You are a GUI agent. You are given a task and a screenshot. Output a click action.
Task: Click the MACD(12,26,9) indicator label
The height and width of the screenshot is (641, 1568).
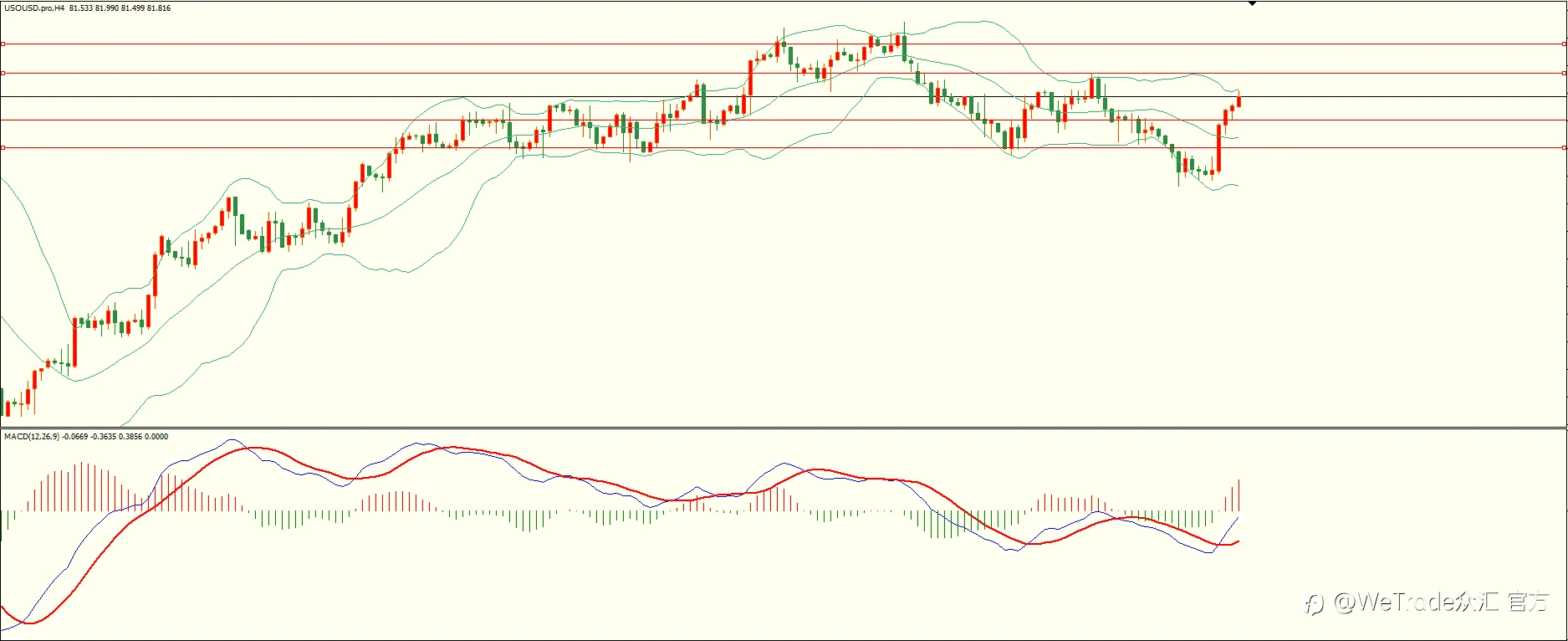86,437
